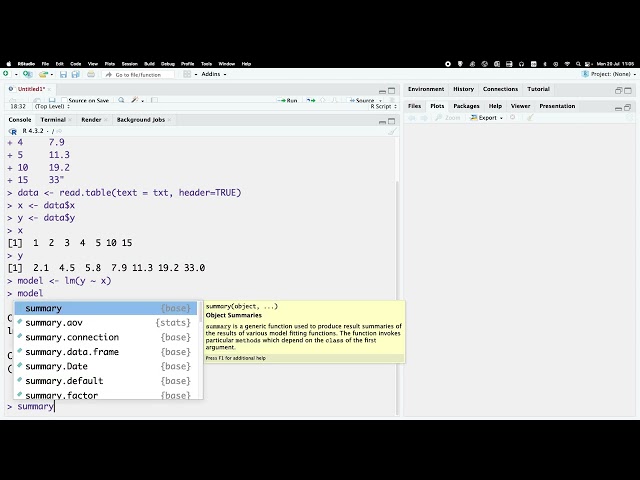Switch to the Packages tab

(x=466, y=106)
